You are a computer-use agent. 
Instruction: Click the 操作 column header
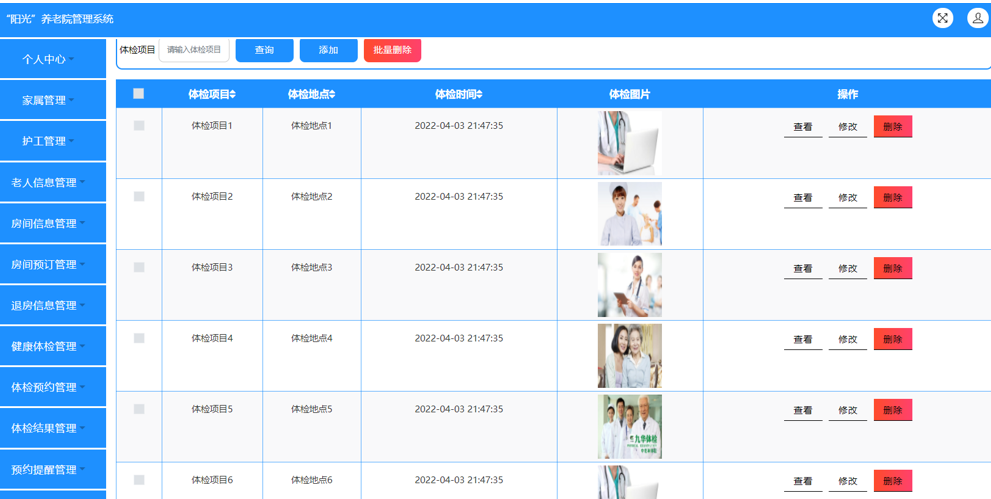tap(848, 95)
